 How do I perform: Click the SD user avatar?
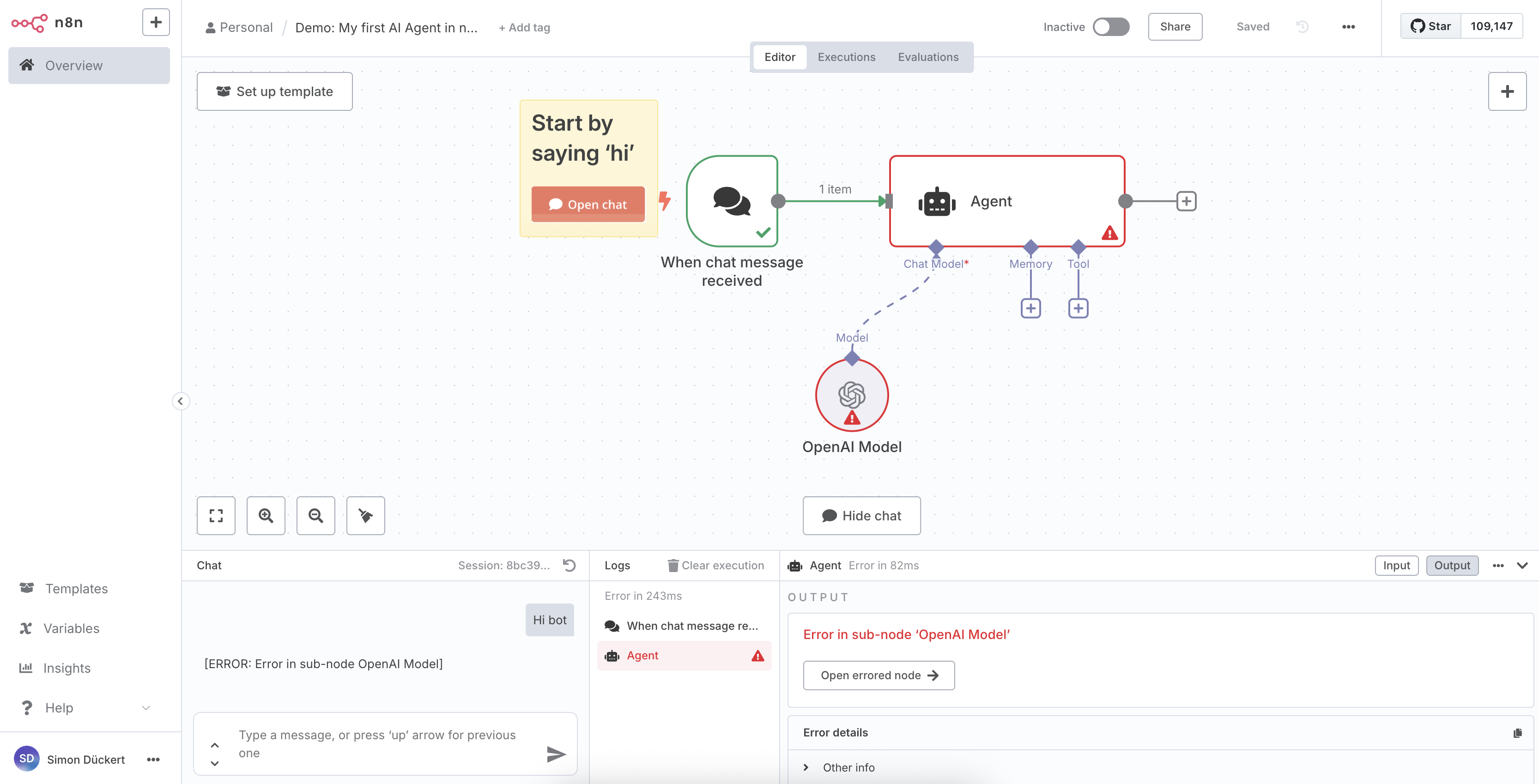(26, 758)
